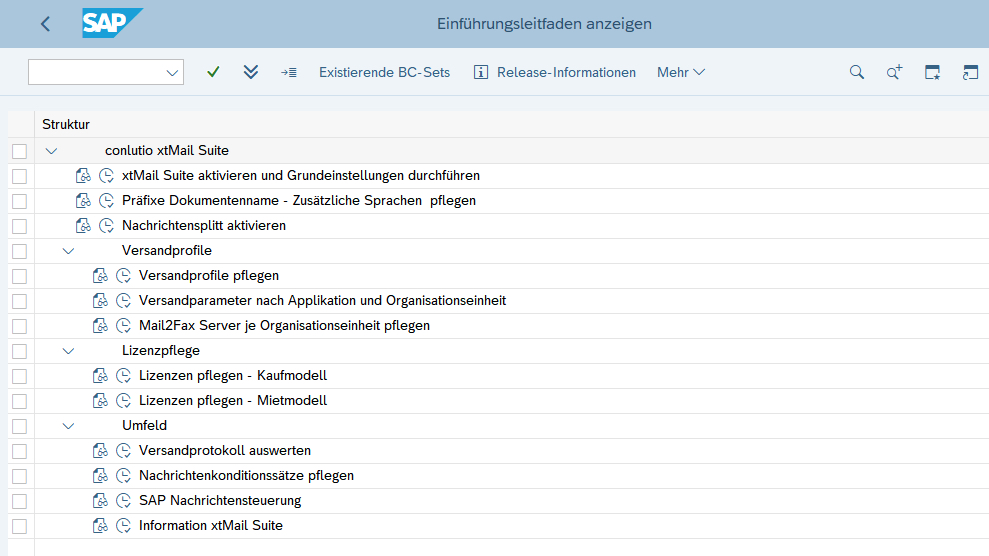Select Lizenzen pflegen - Mietmodell entry
Image resolution: width=989 pixels, height=556 pixels.
click(x=233, y=400)
